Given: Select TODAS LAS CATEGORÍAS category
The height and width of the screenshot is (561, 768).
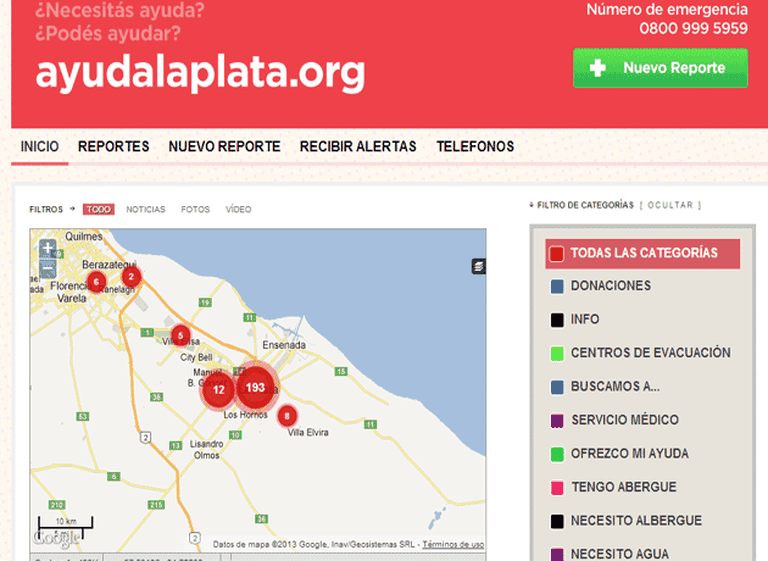Looking at the screenshot, I should pos(643,253).
